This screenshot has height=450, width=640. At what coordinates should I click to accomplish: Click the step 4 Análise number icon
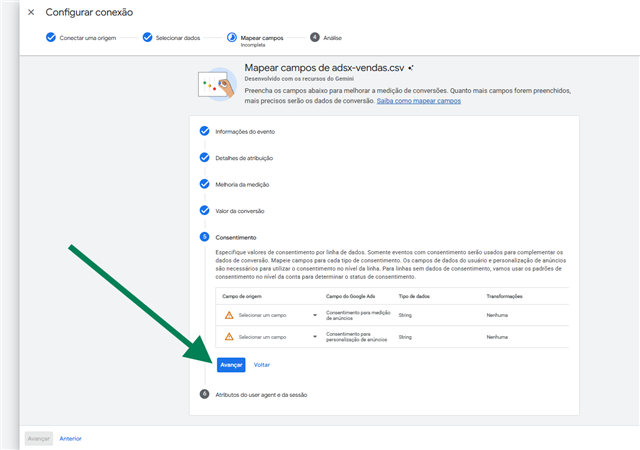[x=315, y=38]
